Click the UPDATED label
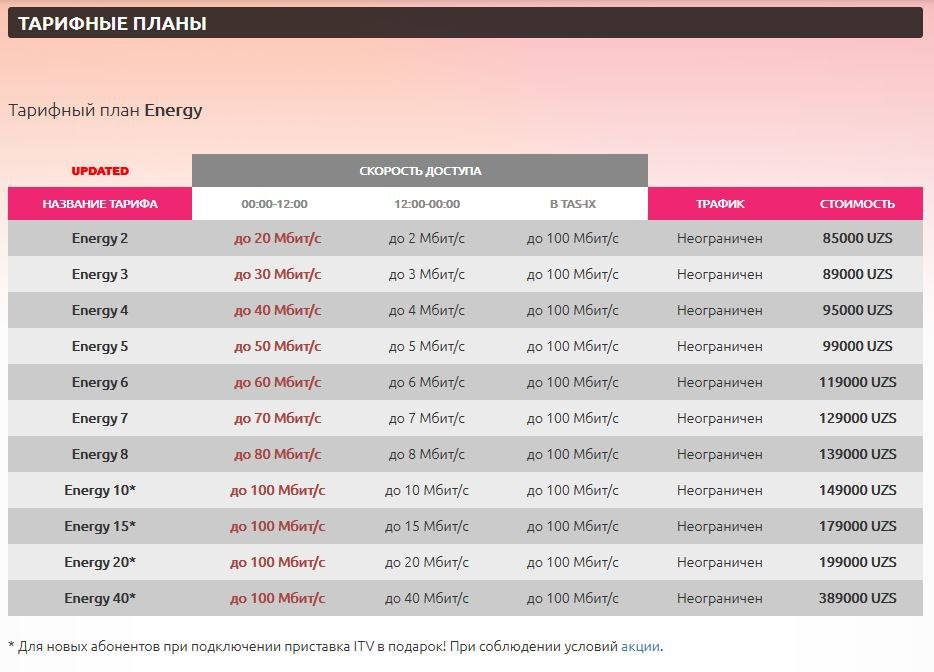This screenshot has width=934, height=672. coord(100,171)
